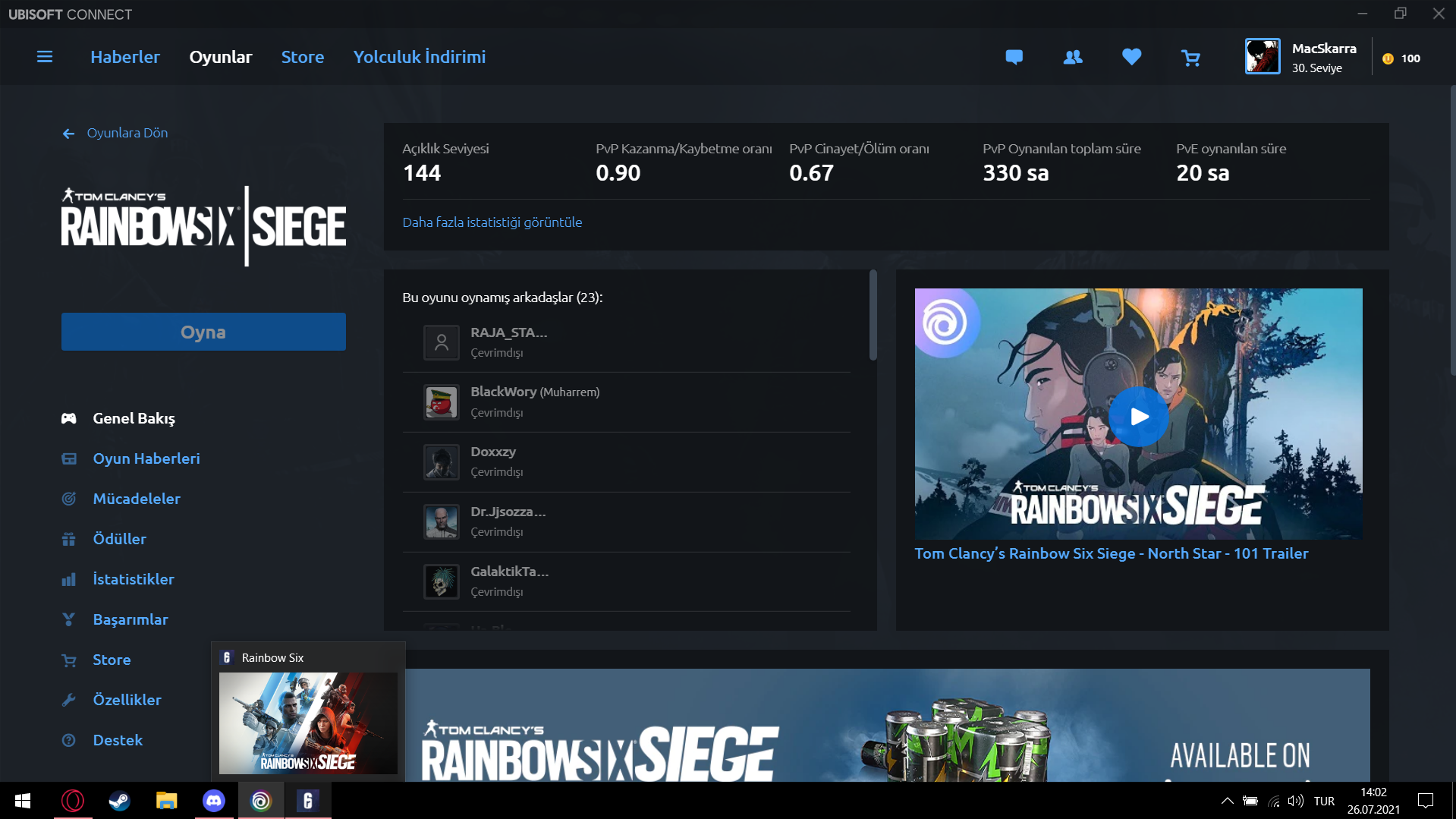The height and width of the screenshot is (819, 1456).
Task: Click the İstatistikler bar chart icon
Action: (x=69, y=579)
